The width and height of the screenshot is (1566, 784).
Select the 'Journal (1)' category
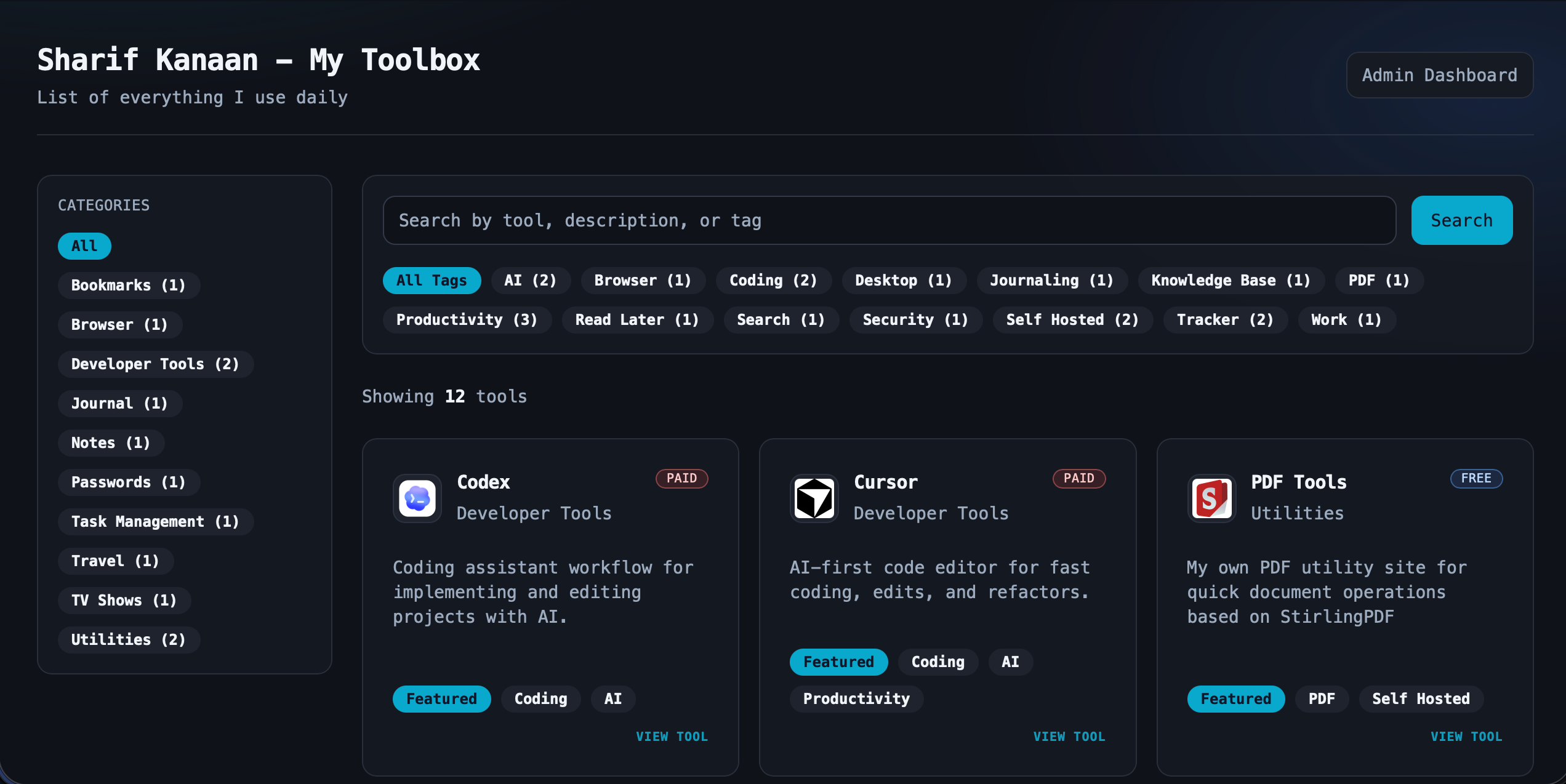(x=119, y=403)
